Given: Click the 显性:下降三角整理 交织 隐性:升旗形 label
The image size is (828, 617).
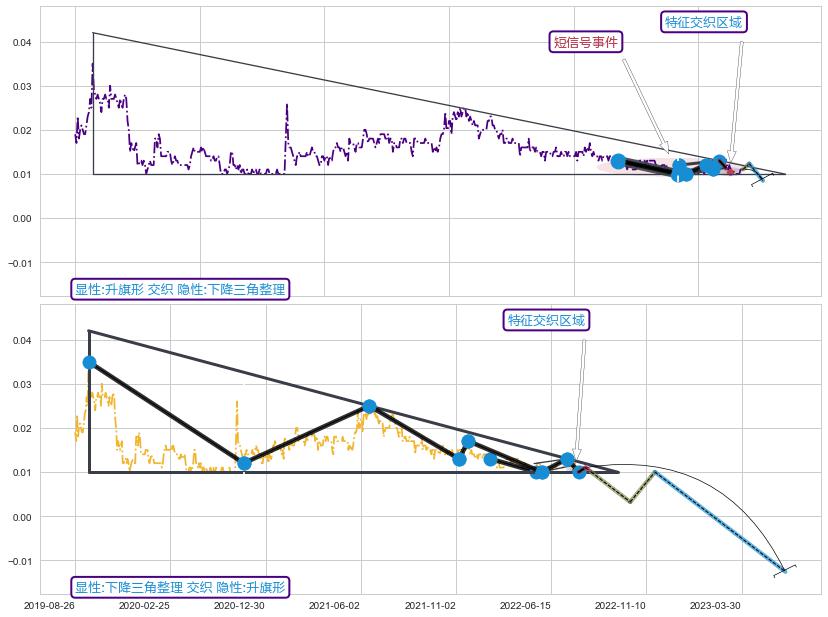Looking at the screenshot, I should [181, 587].
